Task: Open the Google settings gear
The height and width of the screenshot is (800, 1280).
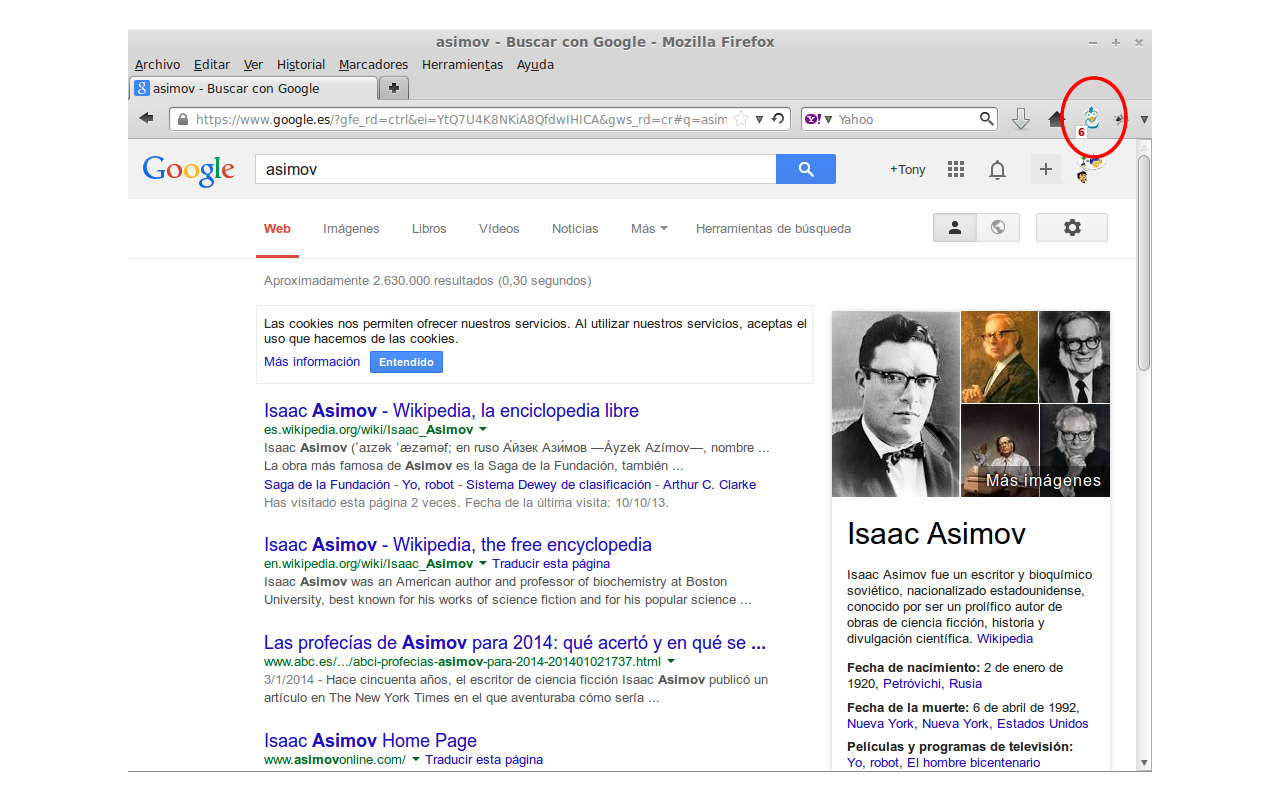Action: pos(1071,228)
